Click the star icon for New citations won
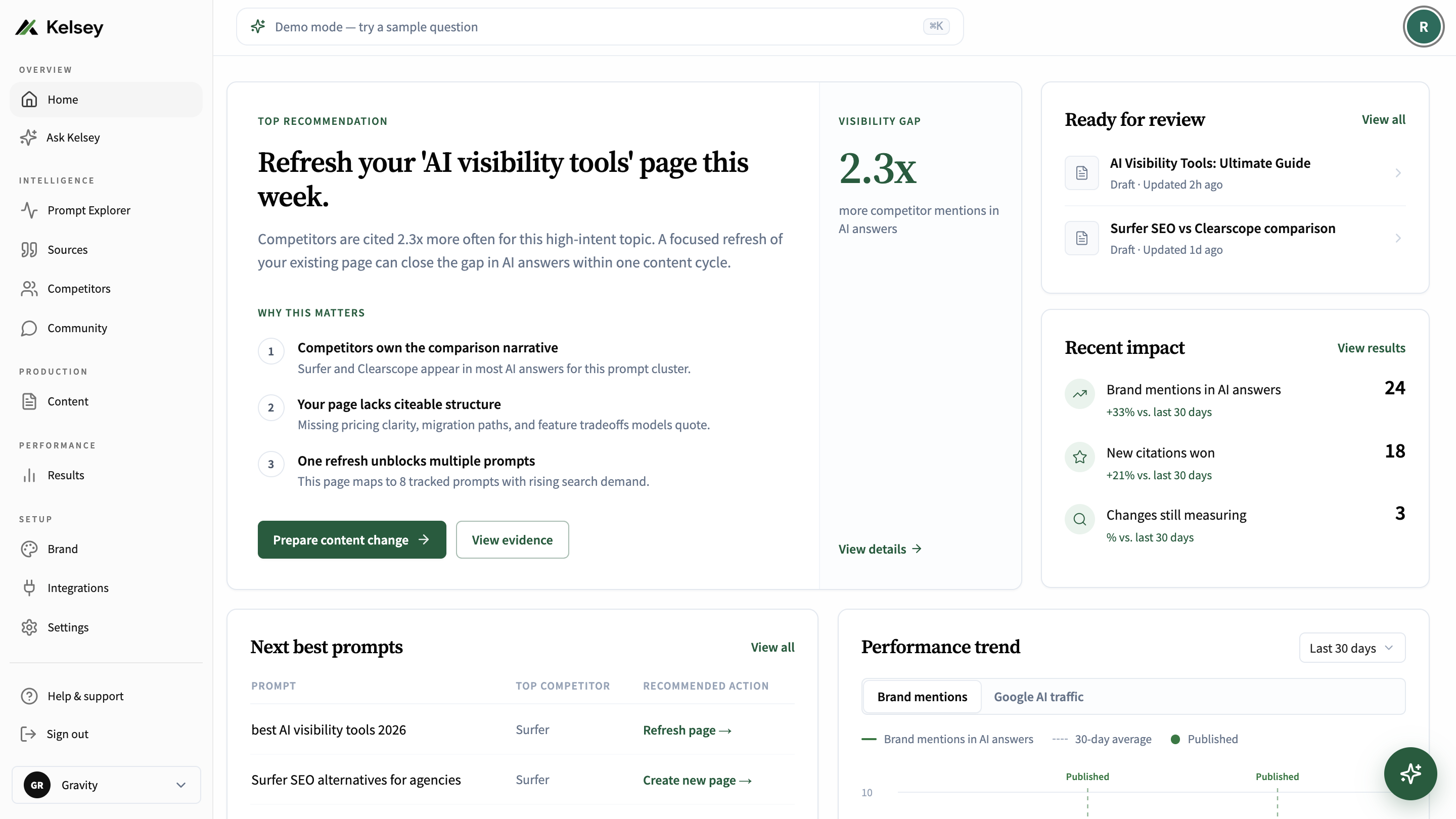Image resolution: width=1456 pixels, height=819 pixels. click(1079, 457)
